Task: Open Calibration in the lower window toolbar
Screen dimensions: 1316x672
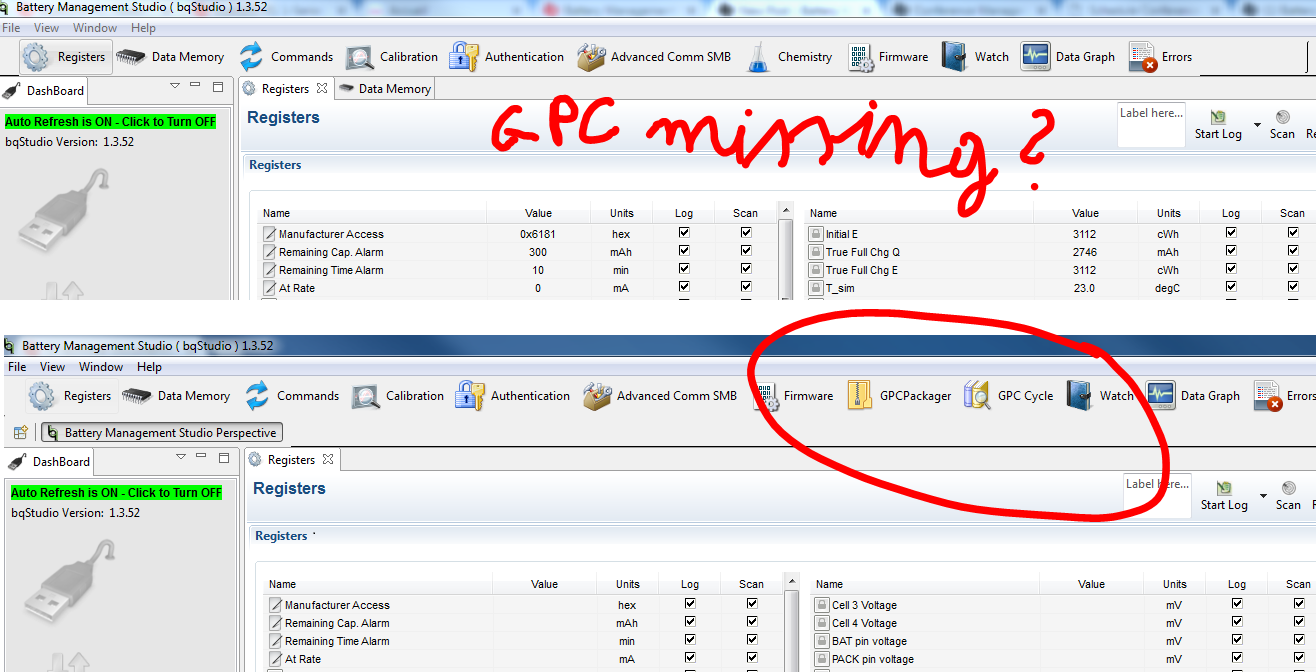Action: pyautogui.click(x=398, y=396)
